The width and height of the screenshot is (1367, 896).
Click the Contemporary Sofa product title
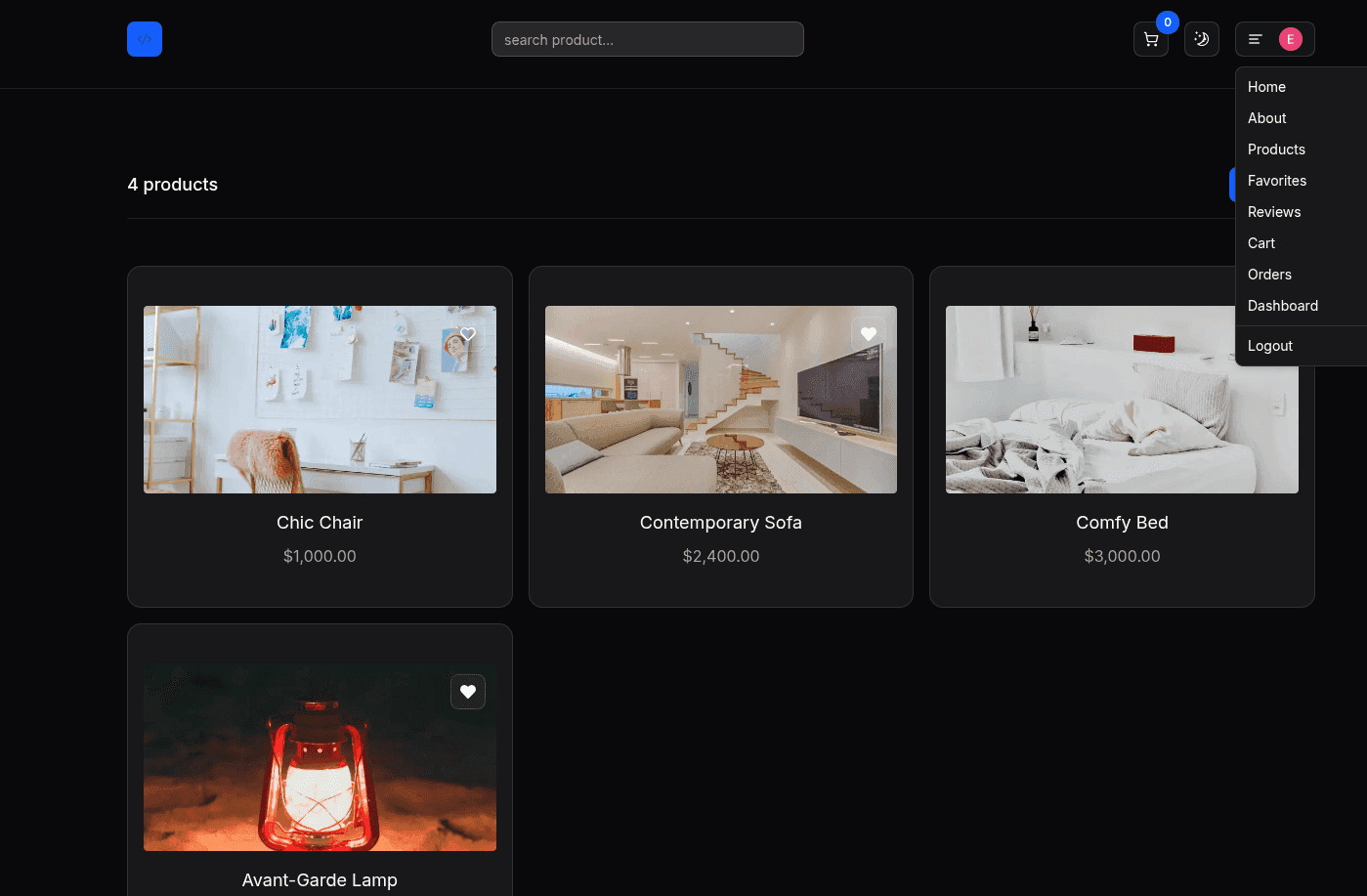pos(720,523)
